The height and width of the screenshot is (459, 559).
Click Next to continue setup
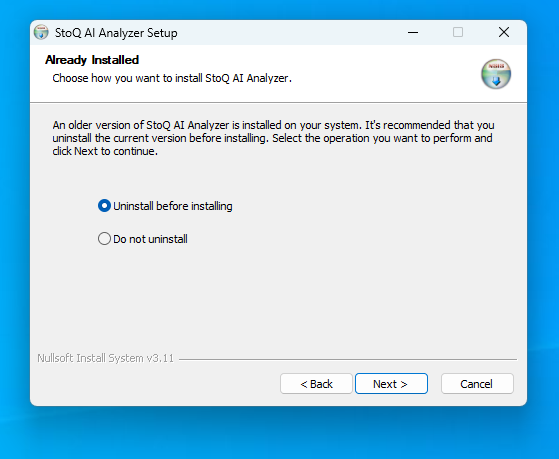(x=391, y=384)
